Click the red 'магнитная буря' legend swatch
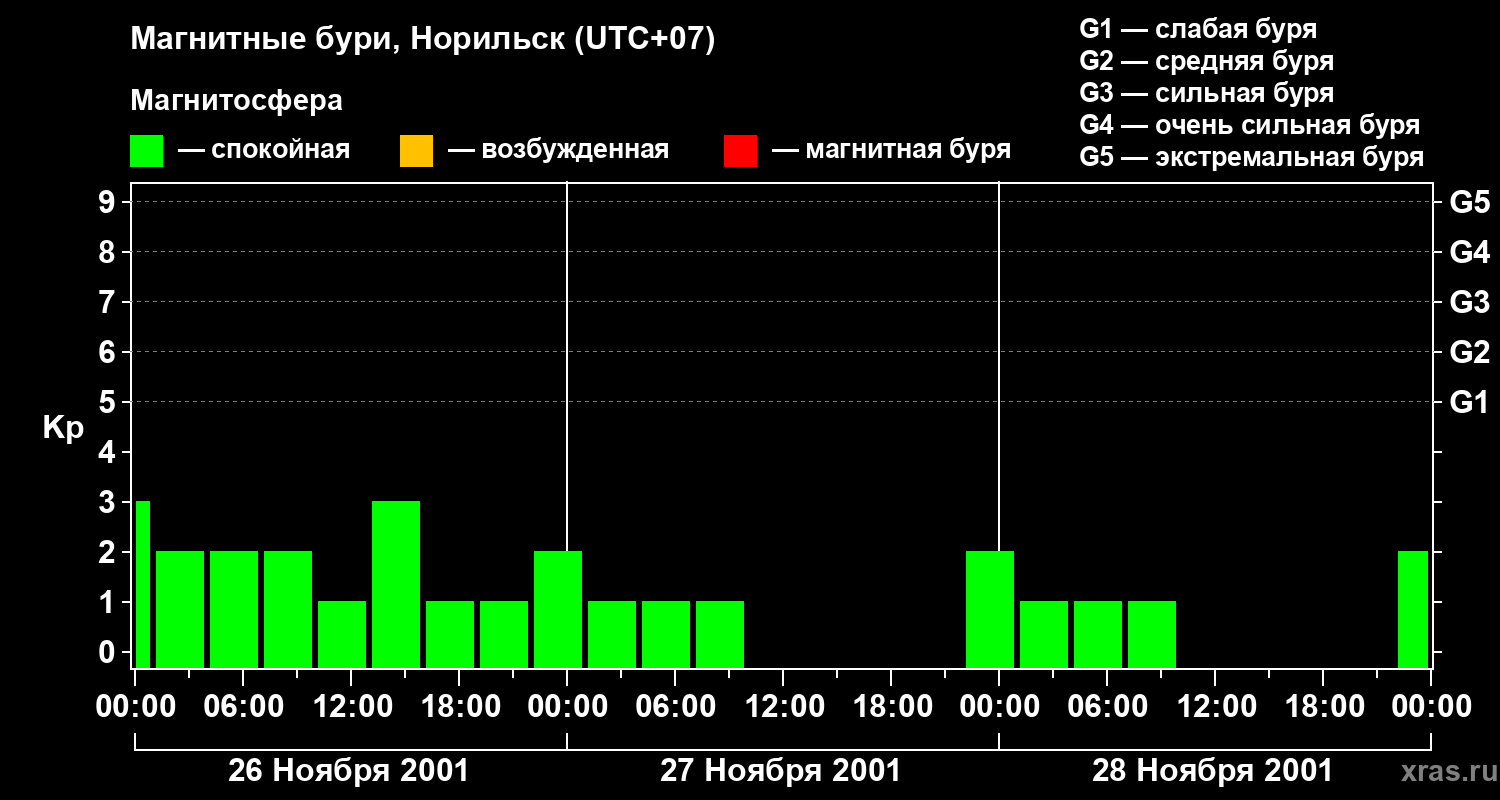The width and height of the screenshot is (1500, 800). click(740, 151)
